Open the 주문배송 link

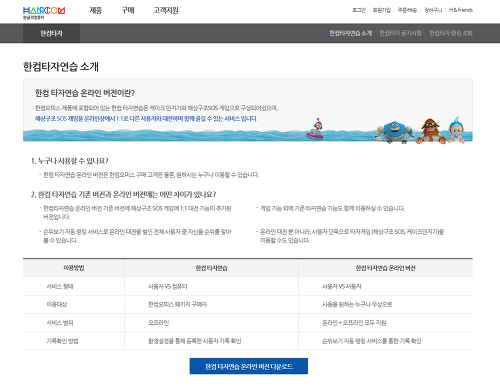tap(407, 10)
